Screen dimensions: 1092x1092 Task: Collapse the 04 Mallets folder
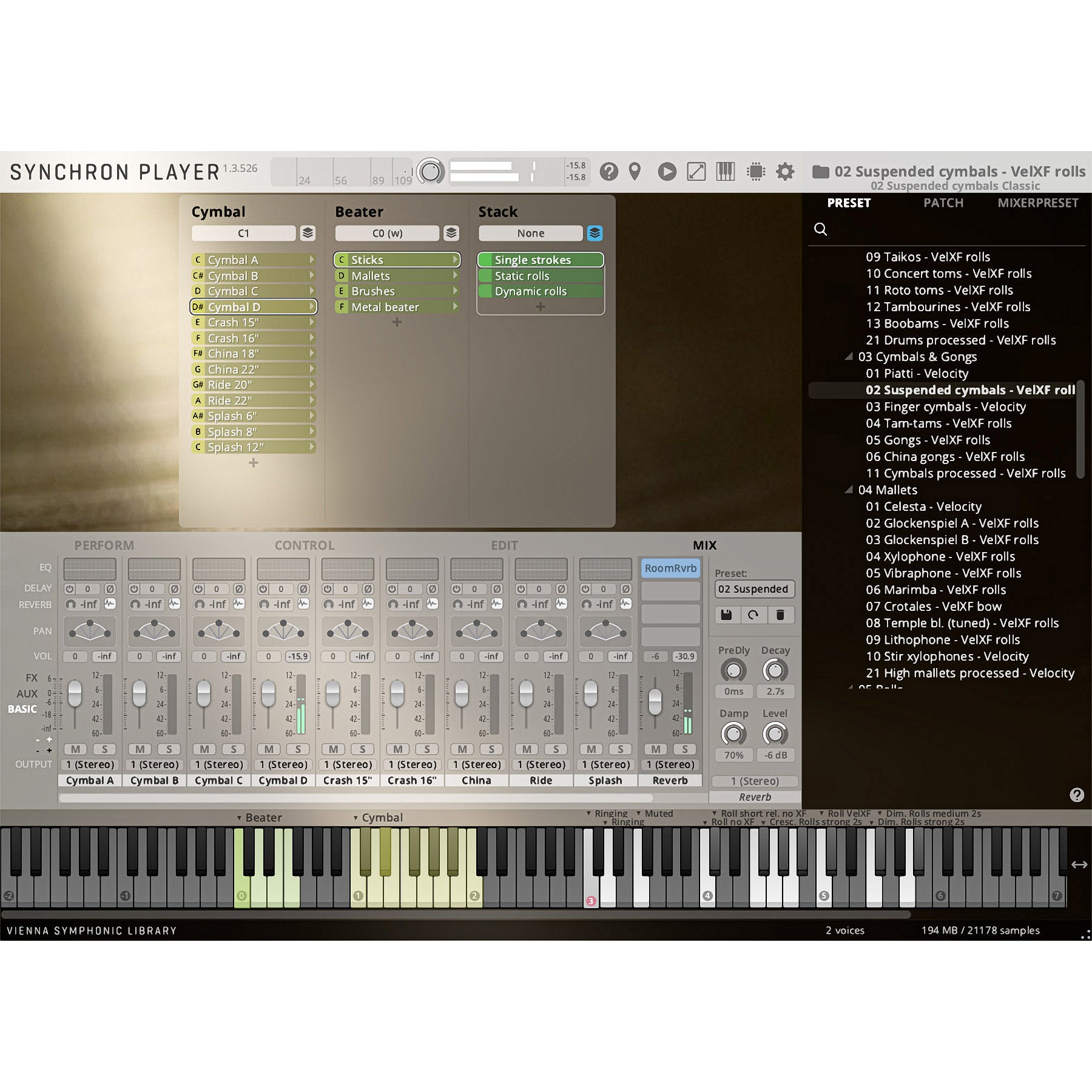pyautogui.click(x=849, y=490)
